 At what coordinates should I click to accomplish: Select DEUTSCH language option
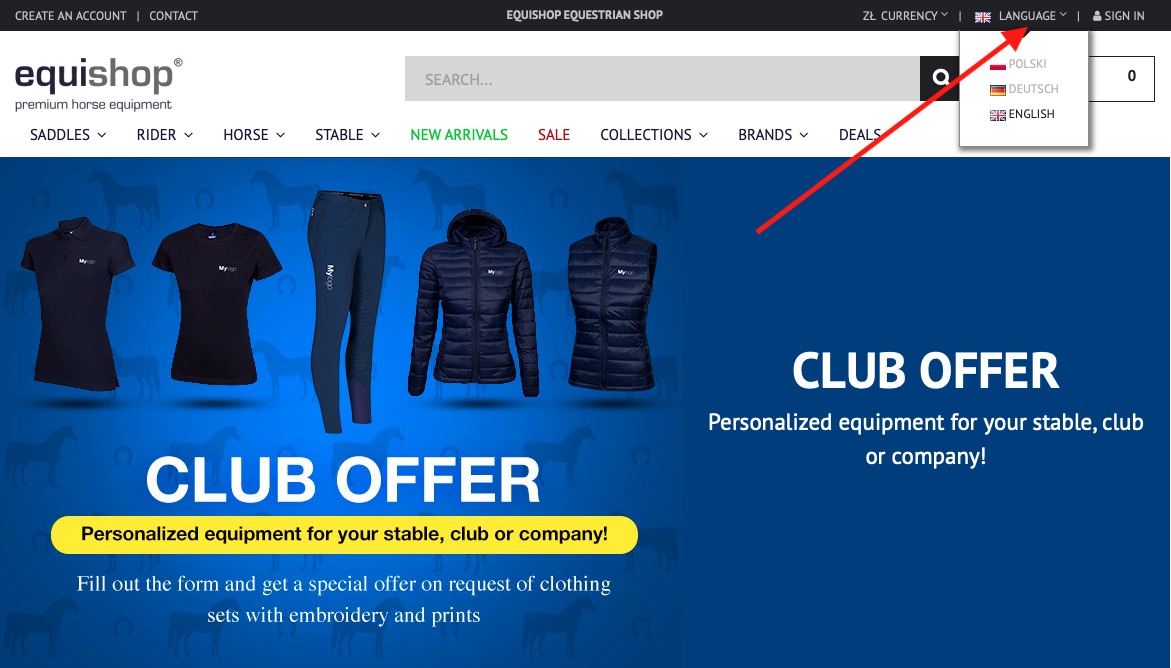point(1034,89)
